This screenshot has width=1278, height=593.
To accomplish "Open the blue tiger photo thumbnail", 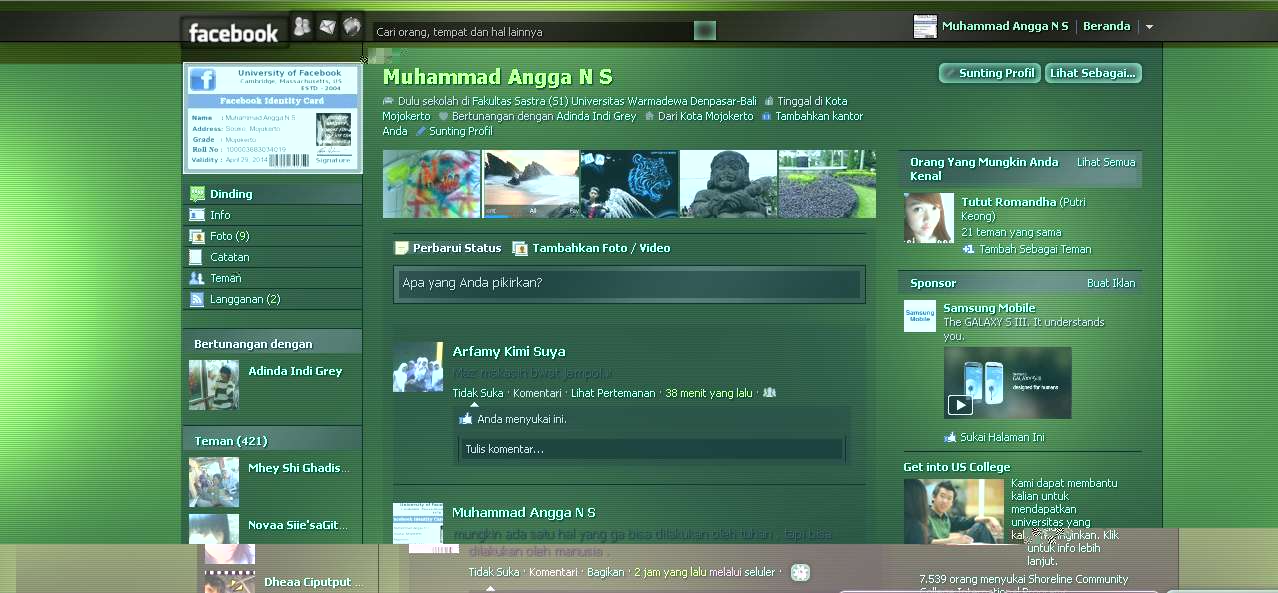I will coord(629,184).
